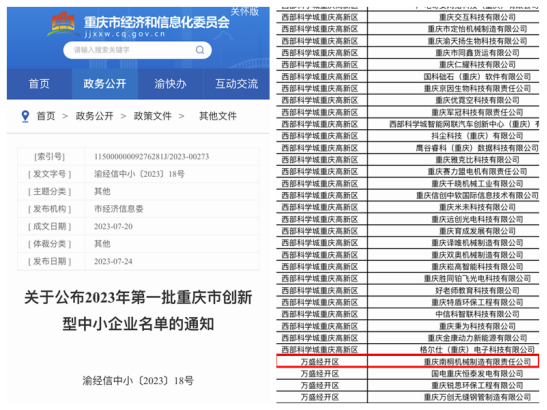The width and height of the screenshot is (547, 410).
Task: Click the document number 渝经信中小〔2023〕18号 in the info table
Action: (x=139, y=174)
